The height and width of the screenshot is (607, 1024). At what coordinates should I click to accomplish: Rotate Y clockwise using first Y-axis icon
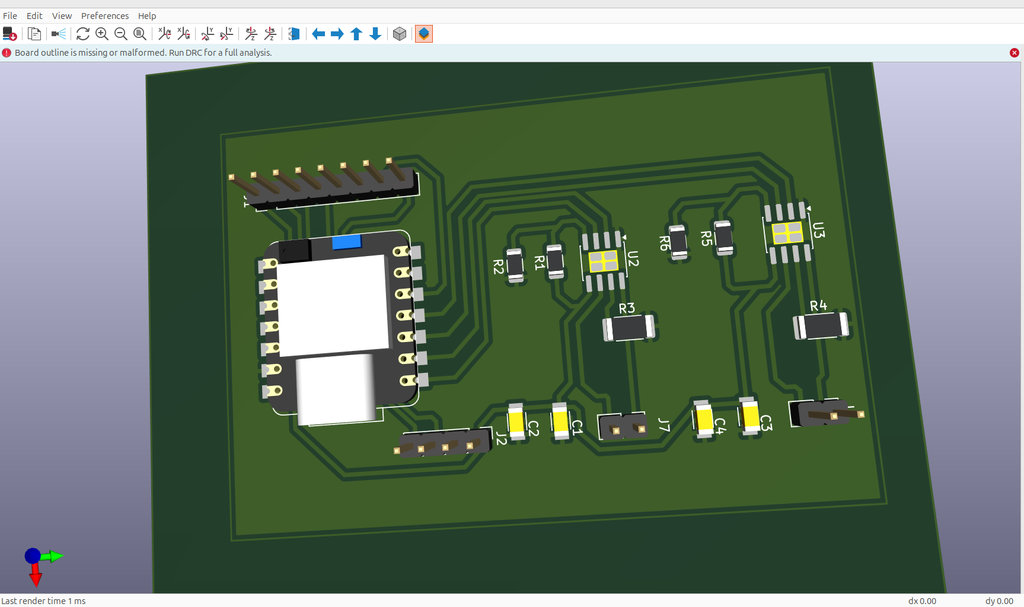click(x=208, y=33)
